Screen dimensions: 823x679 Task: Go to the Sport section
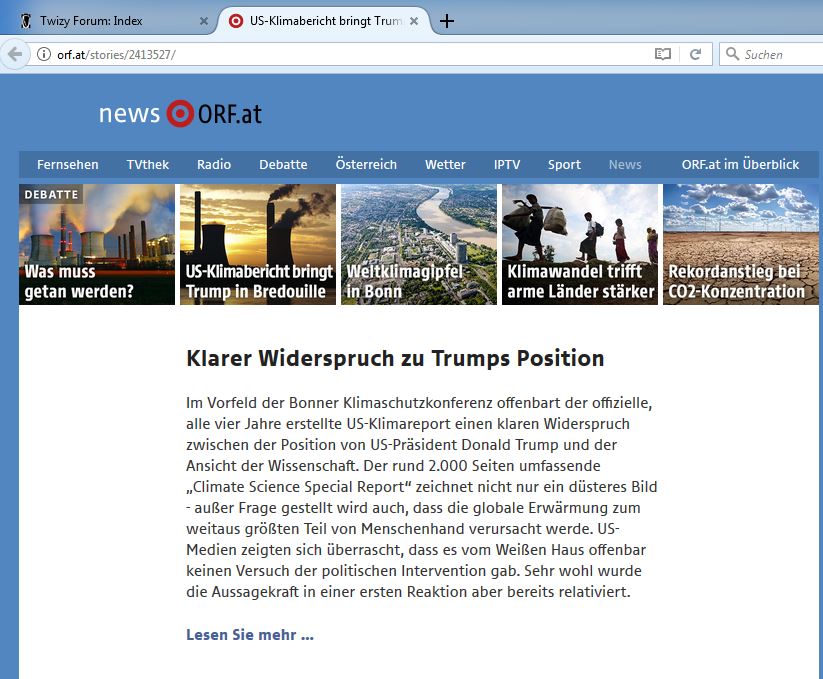tap(564, 164)
